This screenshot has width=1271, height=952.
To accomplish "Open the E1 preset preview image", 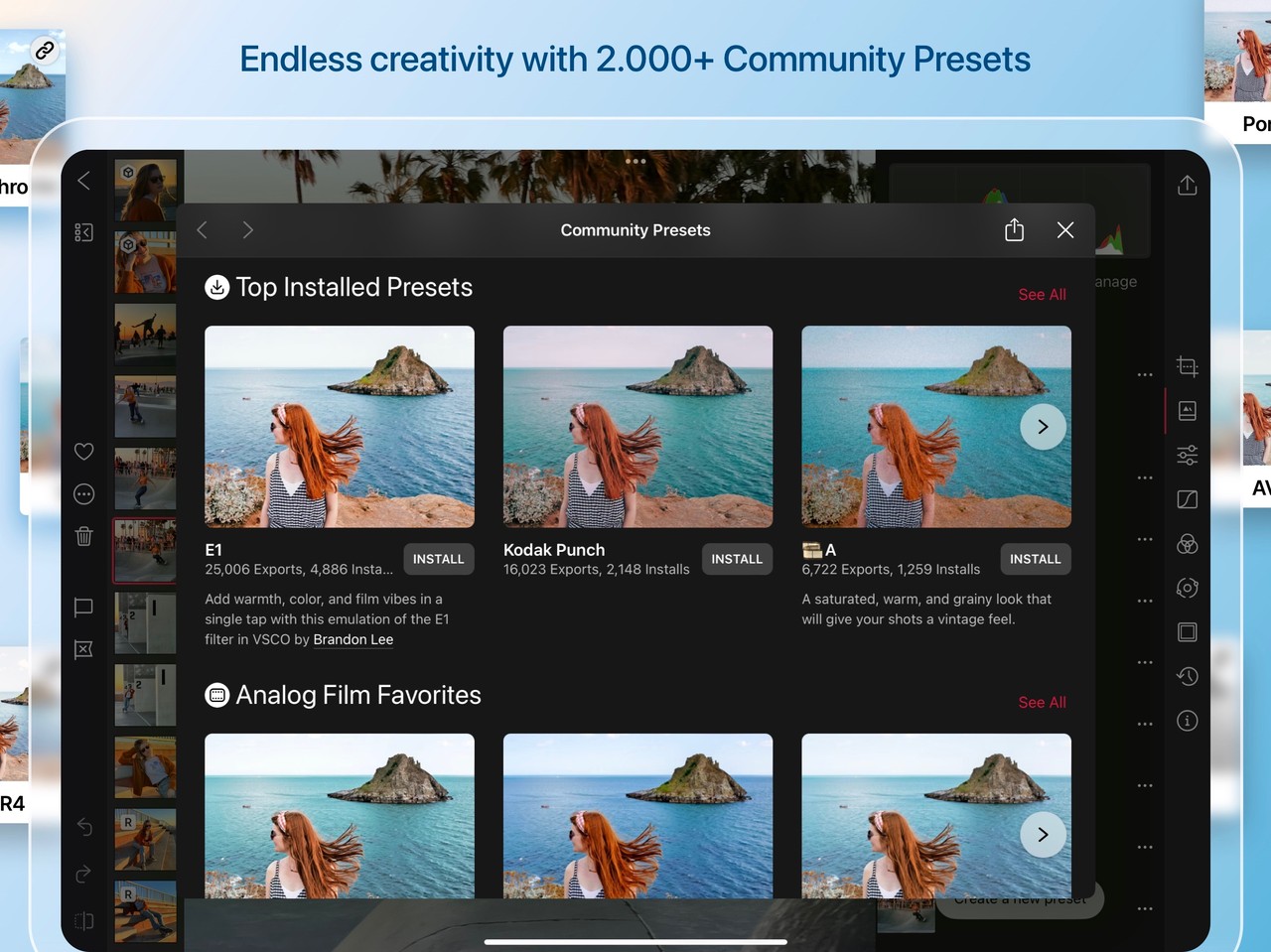I will [x=340, y=427].
